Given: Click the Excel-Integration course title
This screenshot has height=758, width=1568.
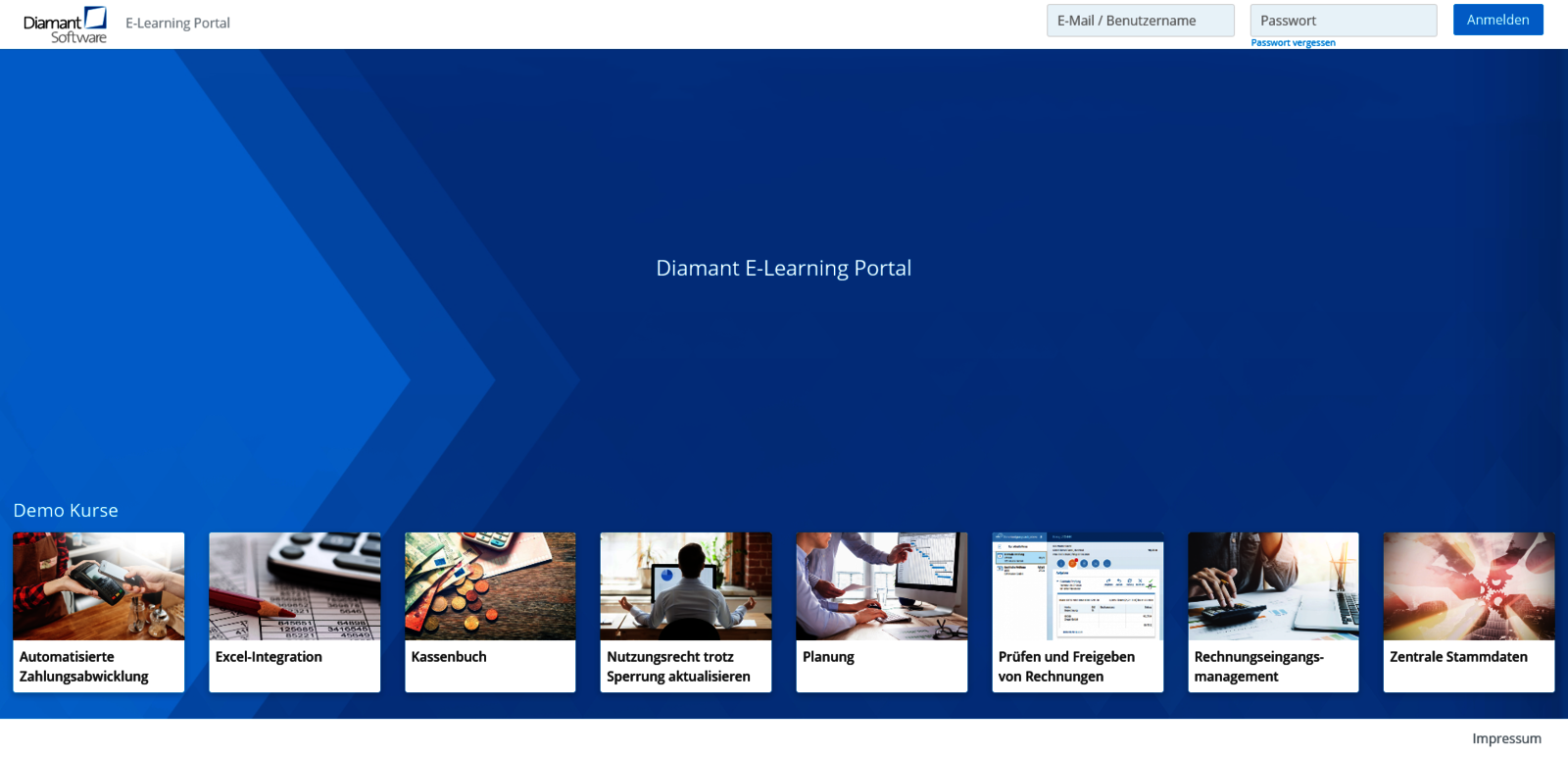Looking at the screenshot, I should [269, 657].
